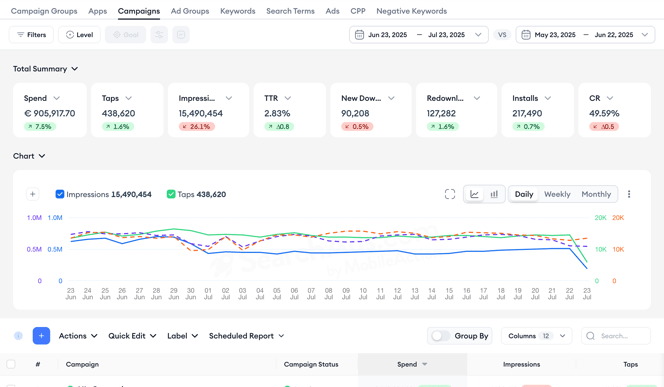Image resolution: width=664 pixels, height=387 pixels.
Task: Open the TTR metric dropdown
Action: (288, 98)
